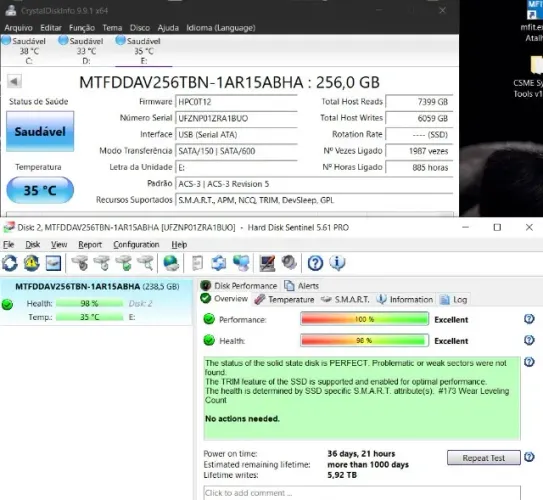Open the alert bell warning toolbar icon
The height and width of the screenshot is (500, 543).
coord(32,263)
